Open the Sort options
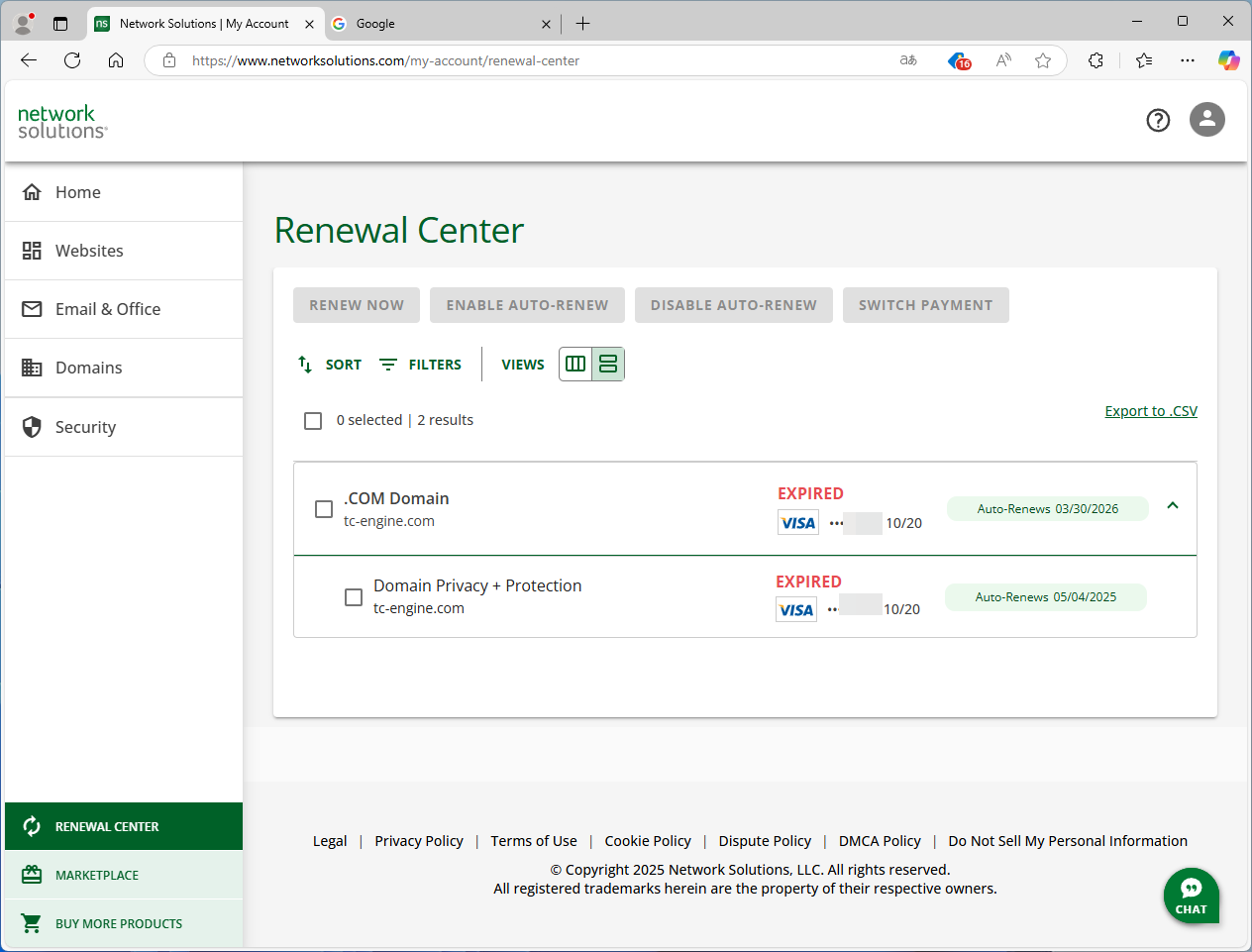This screenshot has width=1252, height=952. point(330,365)
